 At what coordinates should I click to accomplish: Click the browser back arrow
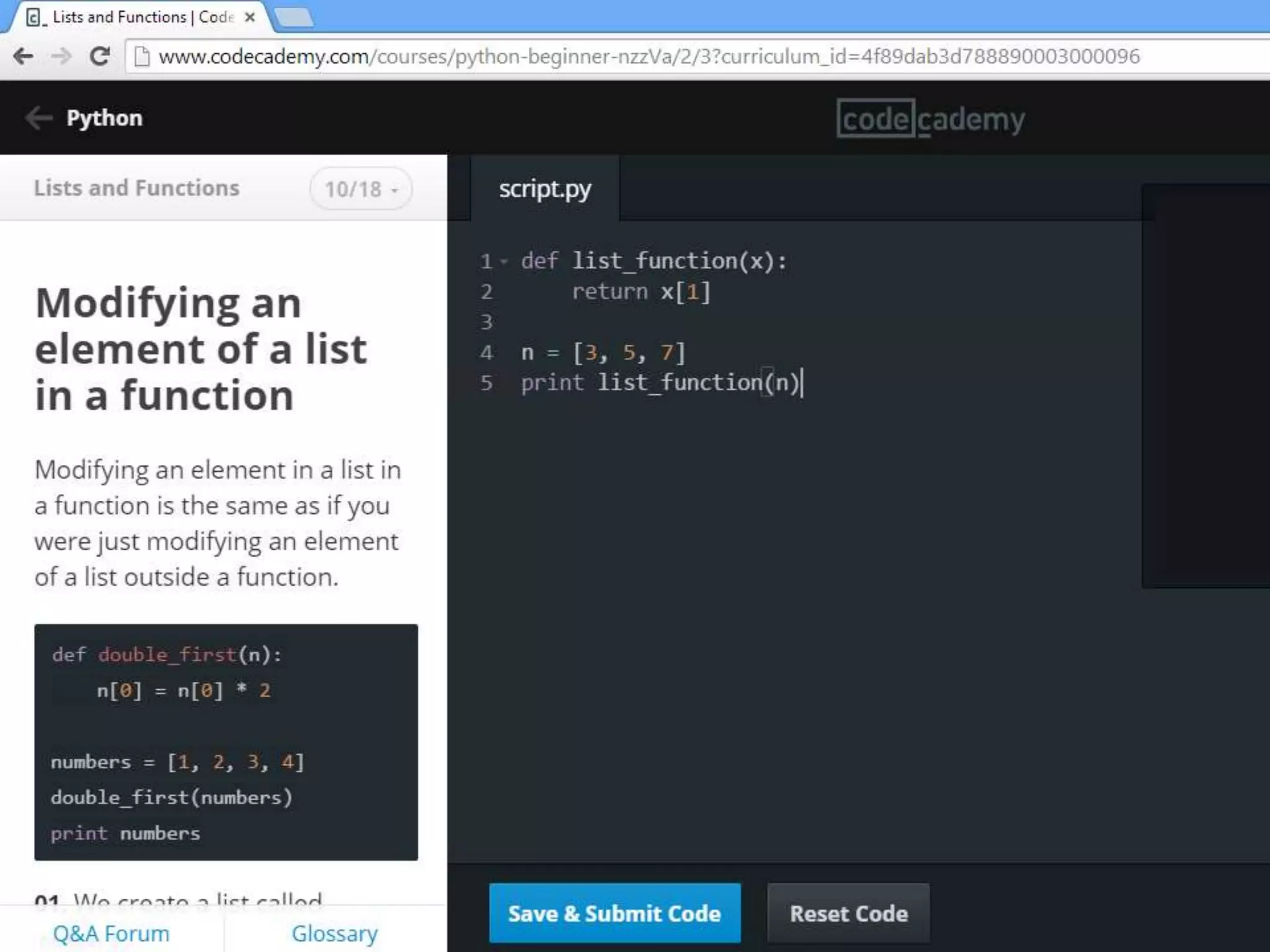(x=24, y=56)
